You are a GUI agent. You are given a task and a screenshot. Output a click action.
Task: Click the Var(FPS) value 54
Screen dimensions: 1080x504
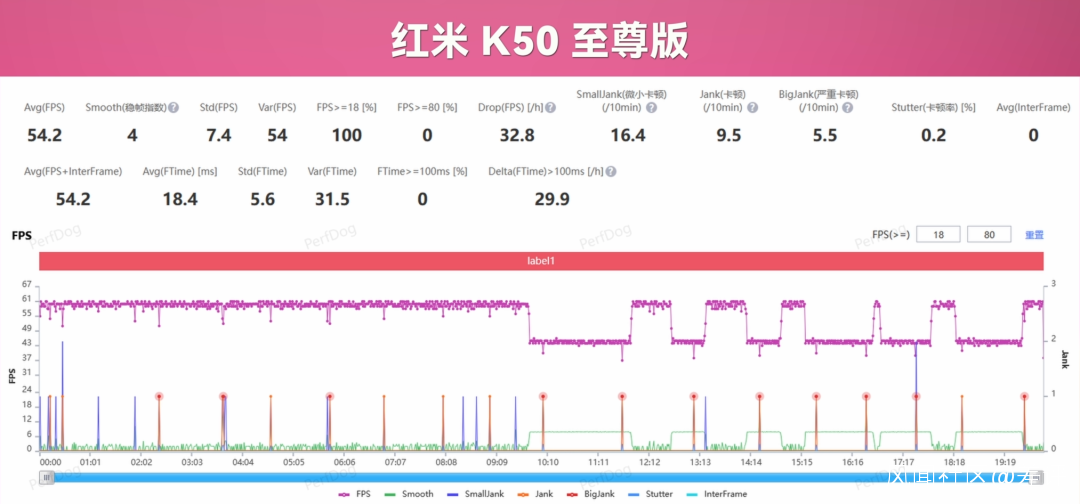point(278,136)
